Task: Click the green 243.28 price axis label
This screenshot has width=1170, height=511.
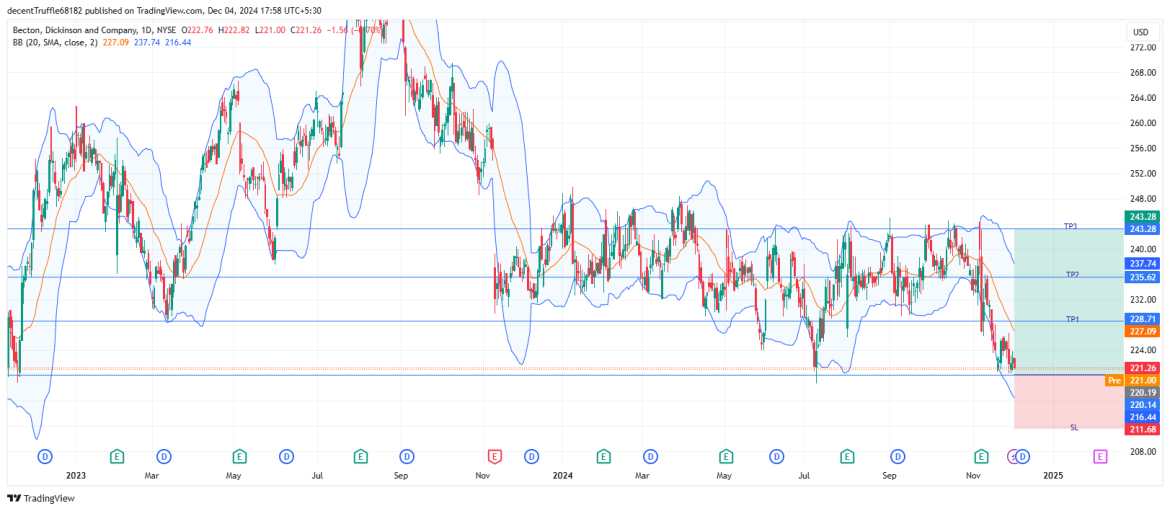Action: coord(1142,217)
